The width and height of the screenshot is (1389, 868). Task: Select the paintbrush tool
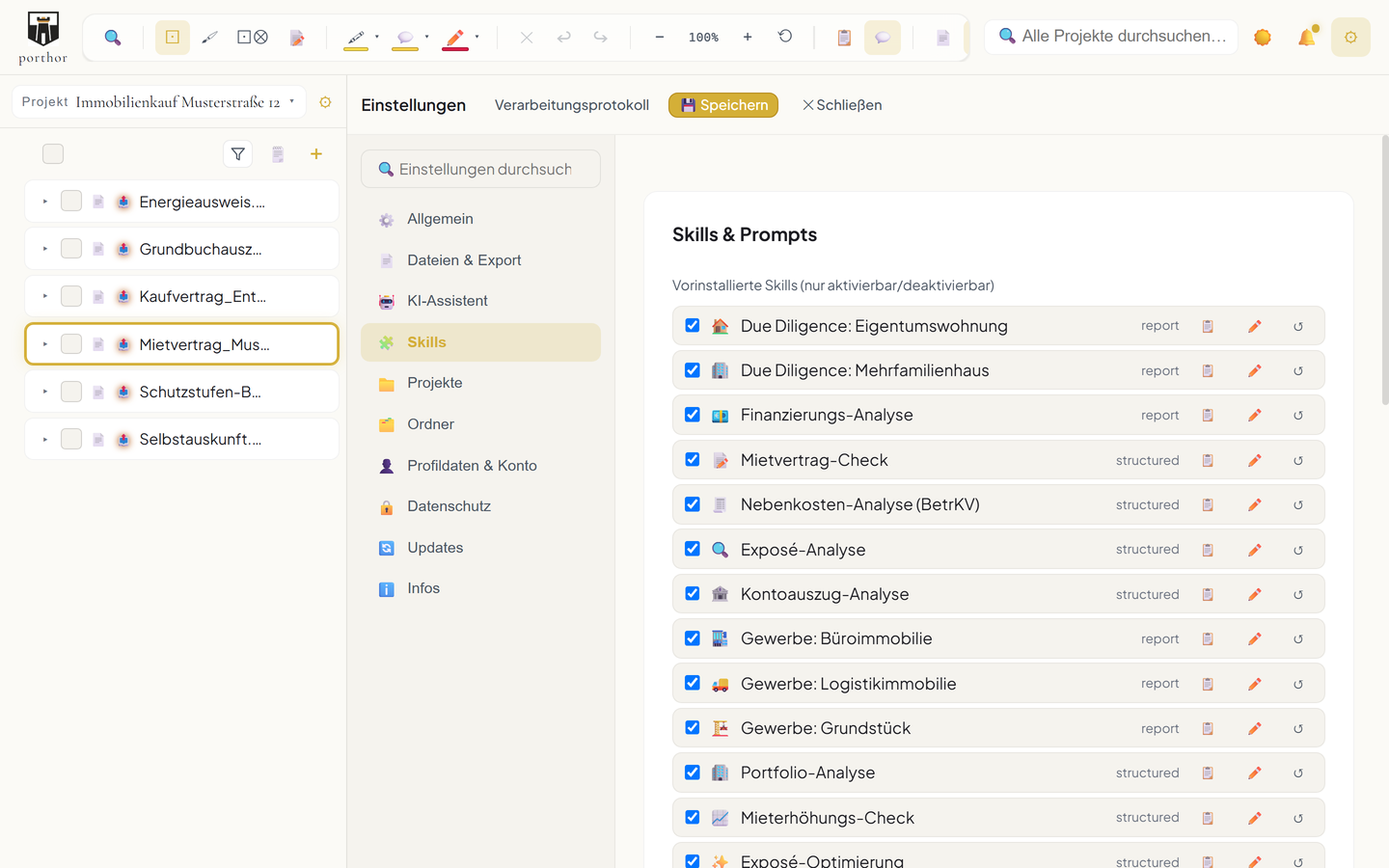point(210,38)
